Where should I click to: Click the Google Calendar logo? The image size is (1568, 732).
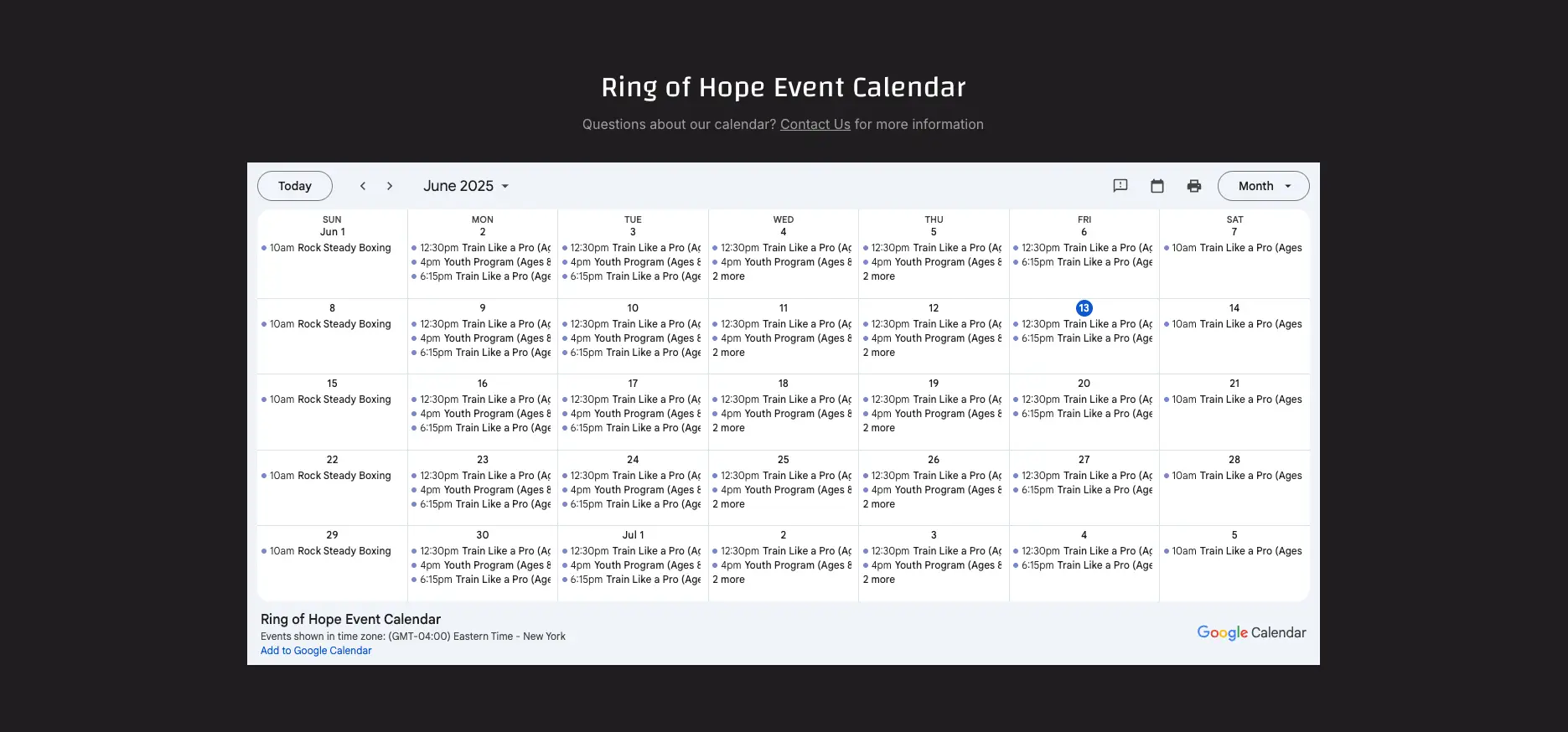coord(1251,633)
